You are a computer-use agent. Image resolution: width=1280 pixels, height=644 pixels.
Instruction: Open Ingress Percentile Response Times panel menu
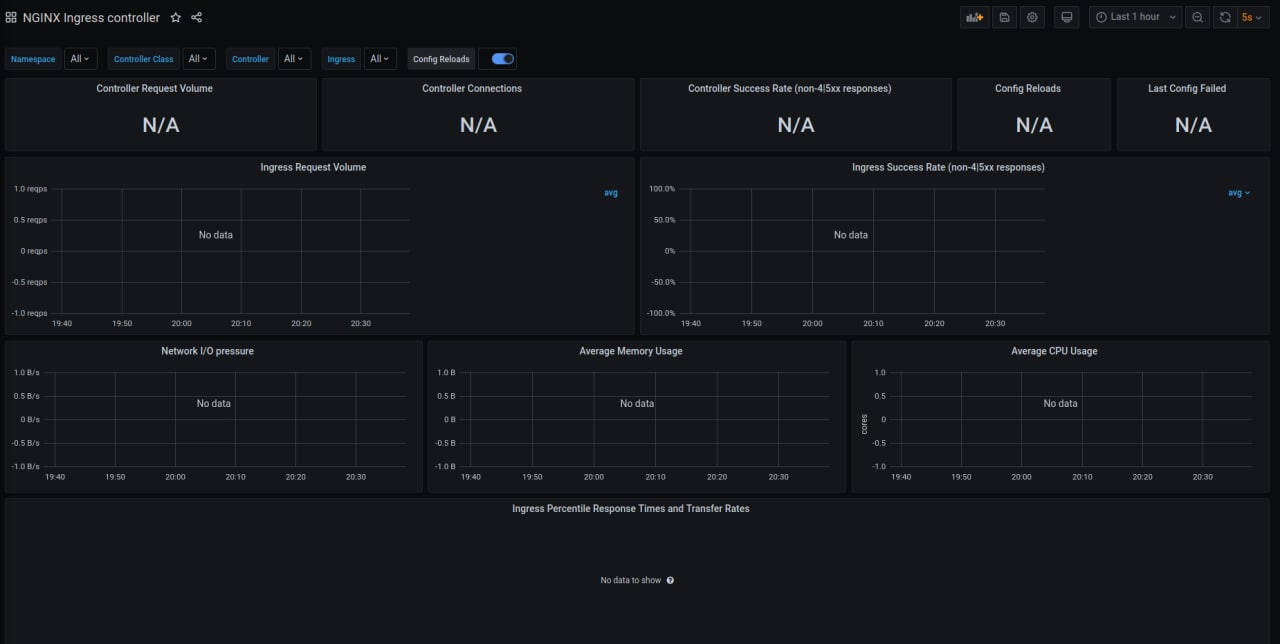631,508
